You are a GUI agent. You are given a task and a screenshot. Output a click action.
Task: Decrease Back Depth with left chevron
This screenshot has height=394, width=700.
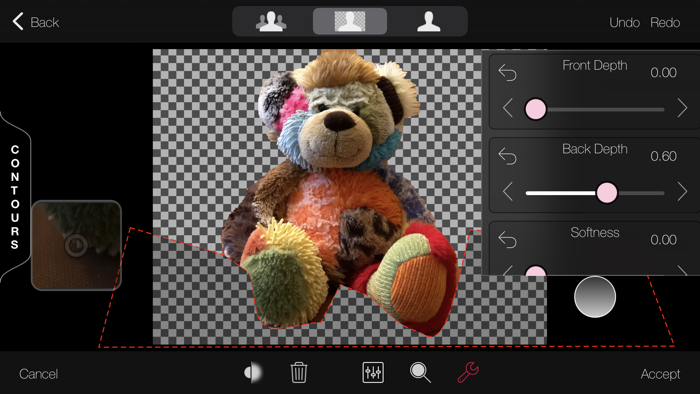point(508,192)
